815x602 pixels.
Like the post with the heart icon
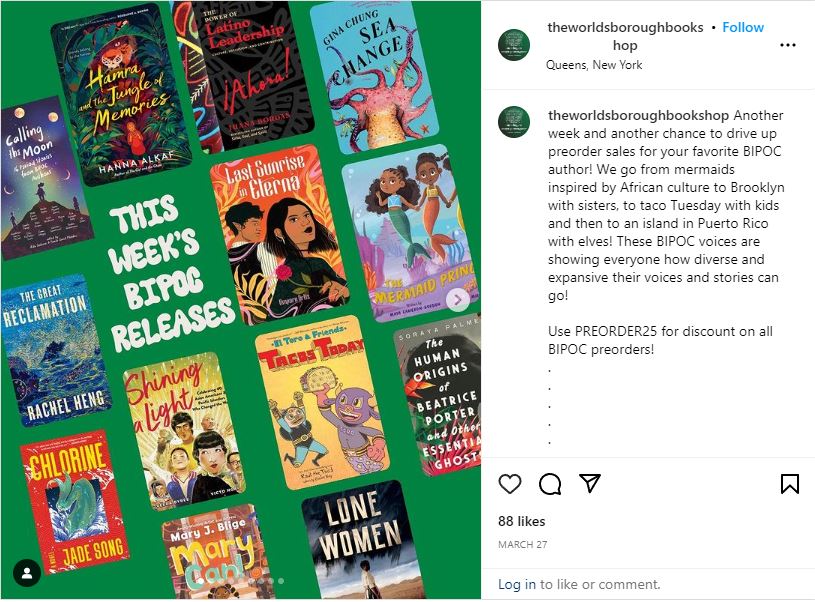click(509, 484)
